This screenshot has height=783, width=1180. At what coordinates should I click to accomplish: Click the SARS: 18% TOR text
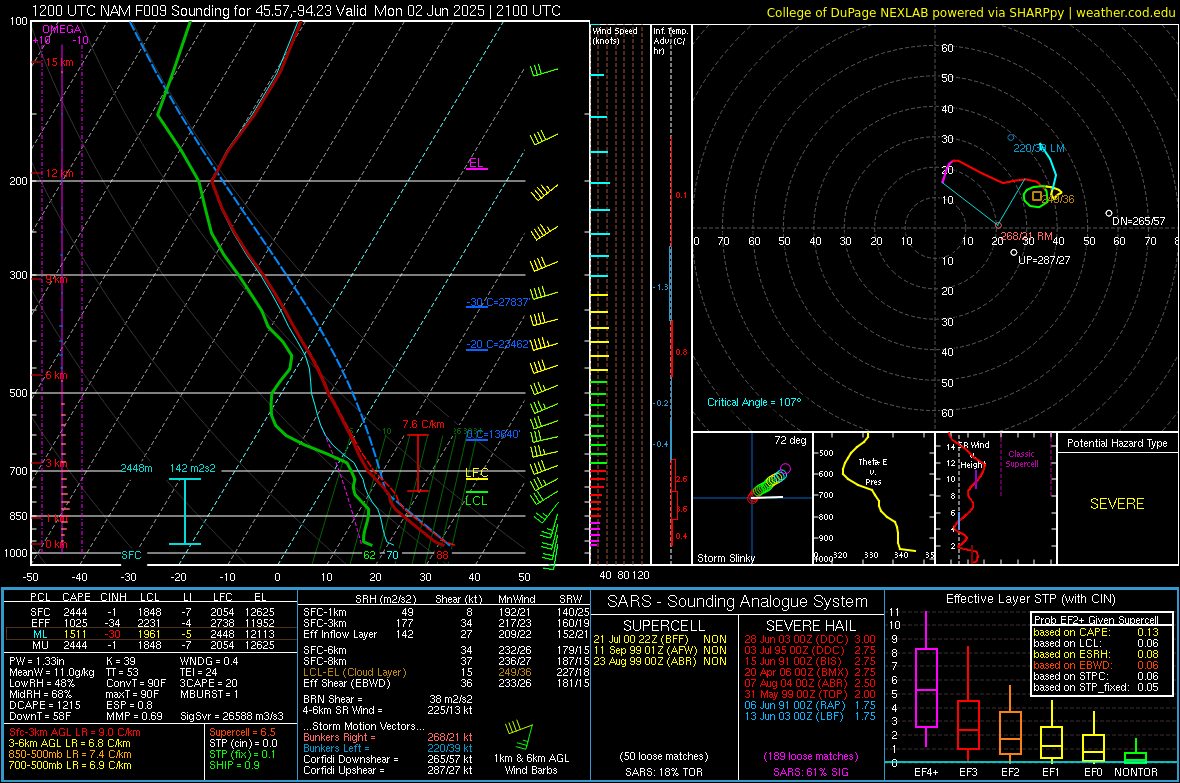pos(664,772)
